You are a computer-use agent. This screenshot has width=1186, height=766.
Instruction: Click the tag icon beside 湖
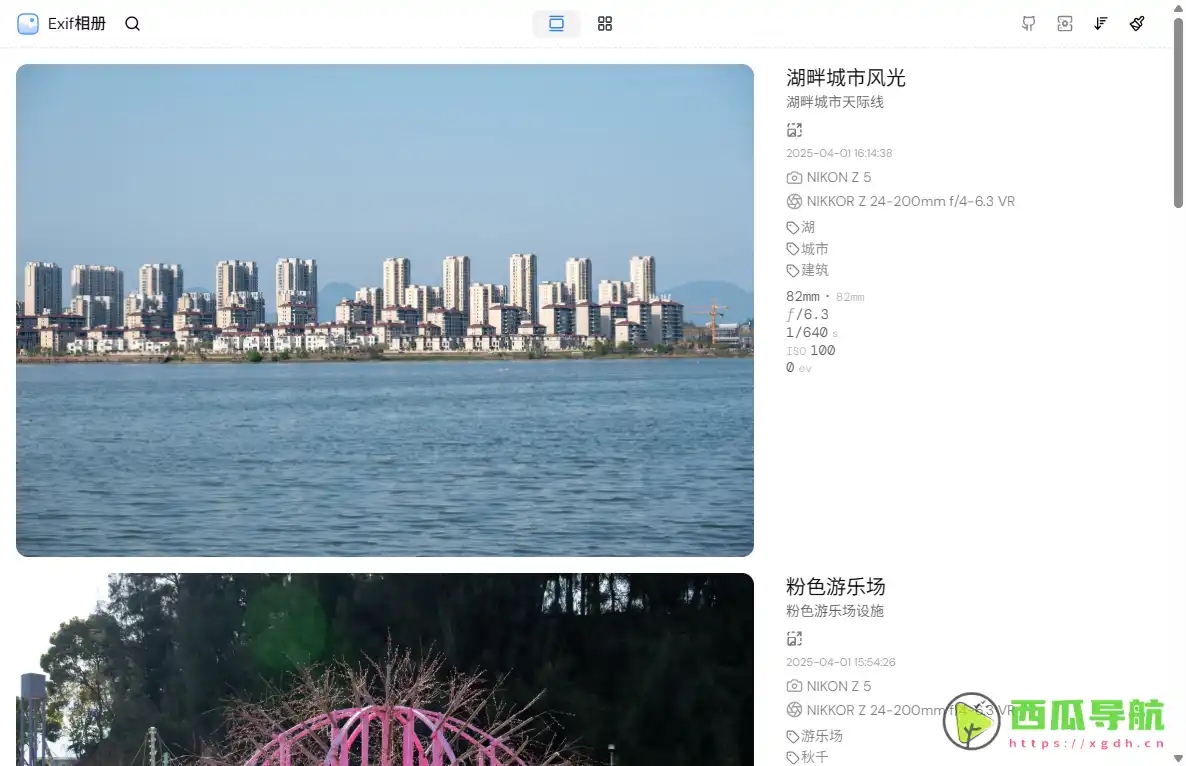click(793, 228)
